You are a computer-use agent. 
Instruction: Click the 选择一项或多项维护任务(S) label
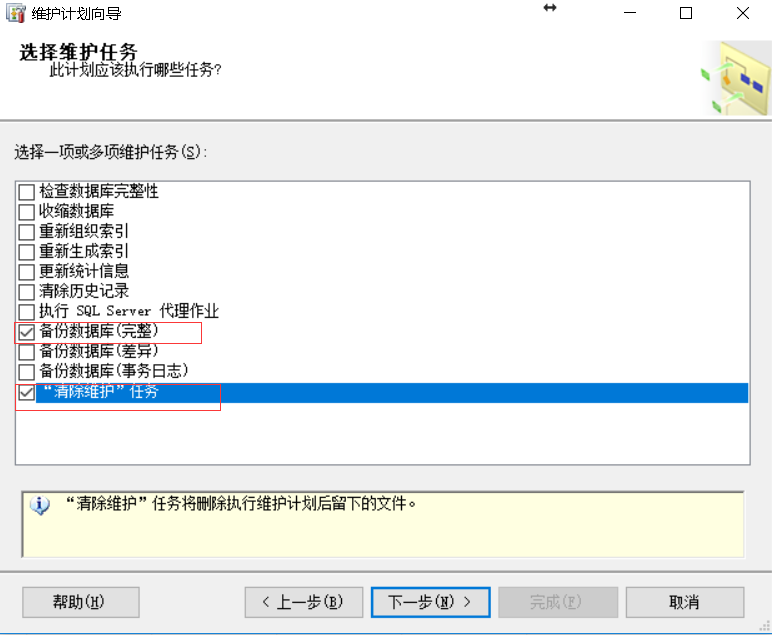click(111, 152)
